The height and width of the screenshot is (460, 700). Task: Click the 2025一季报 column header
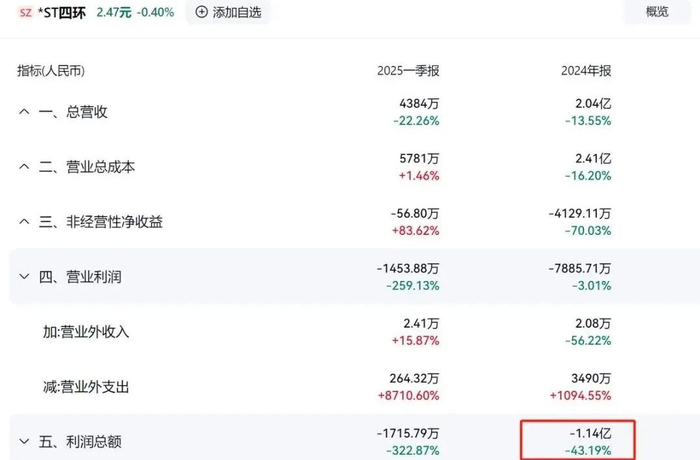408,71
